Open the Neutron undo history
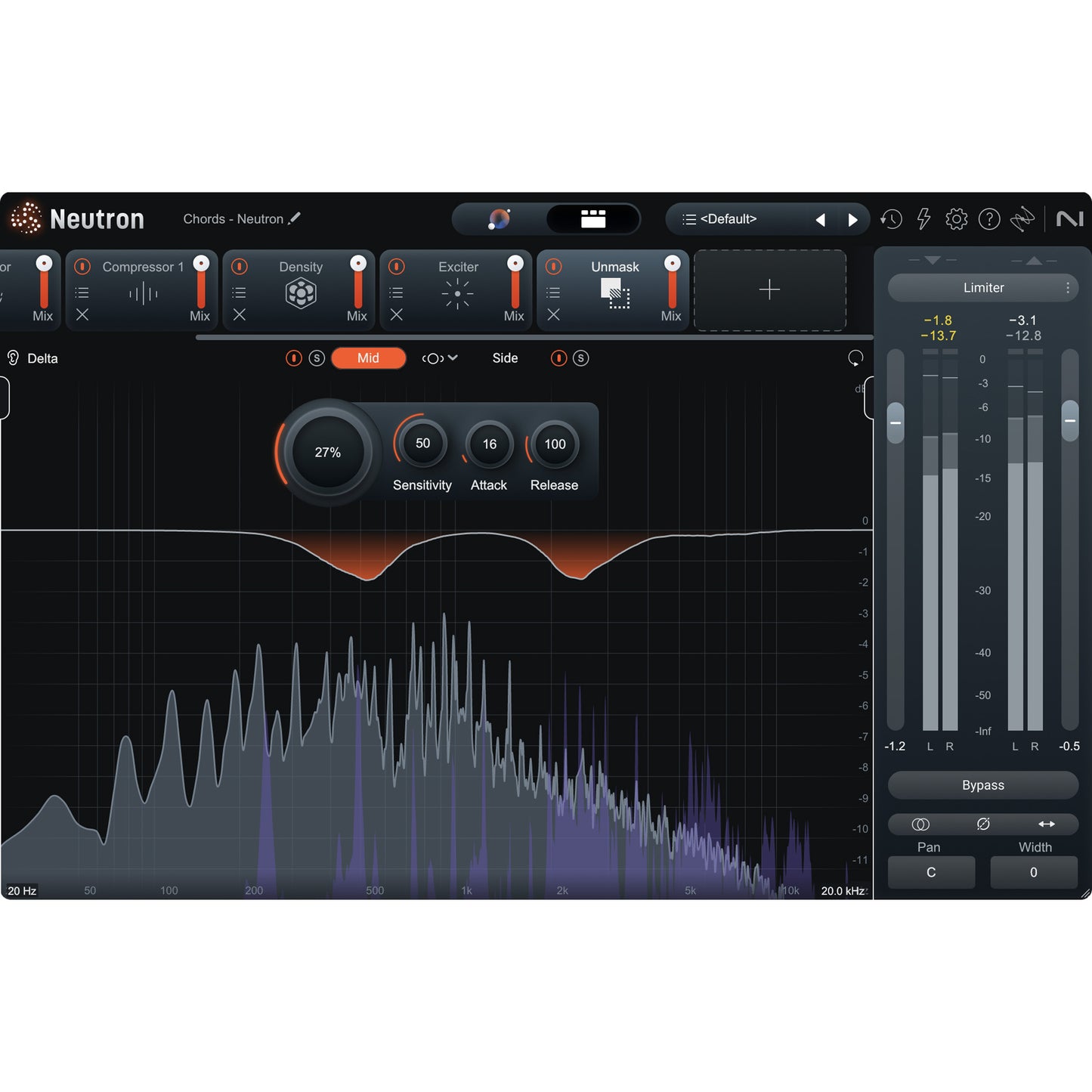This screenshot has height=1092, width=1092. click(891, 218)
